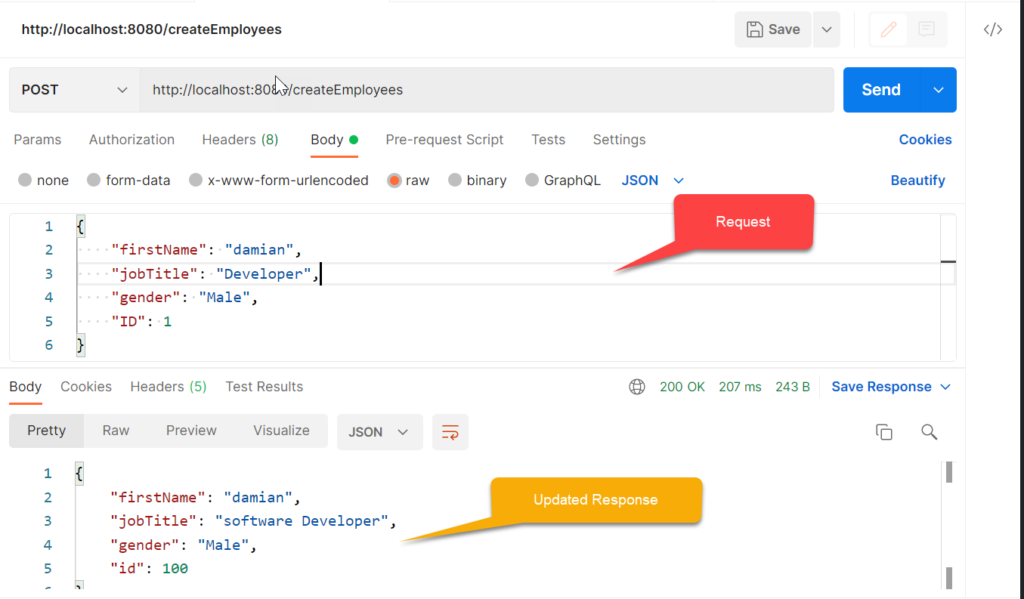Click the blue Send button
Screen dimensions: 1024x599
881,89
